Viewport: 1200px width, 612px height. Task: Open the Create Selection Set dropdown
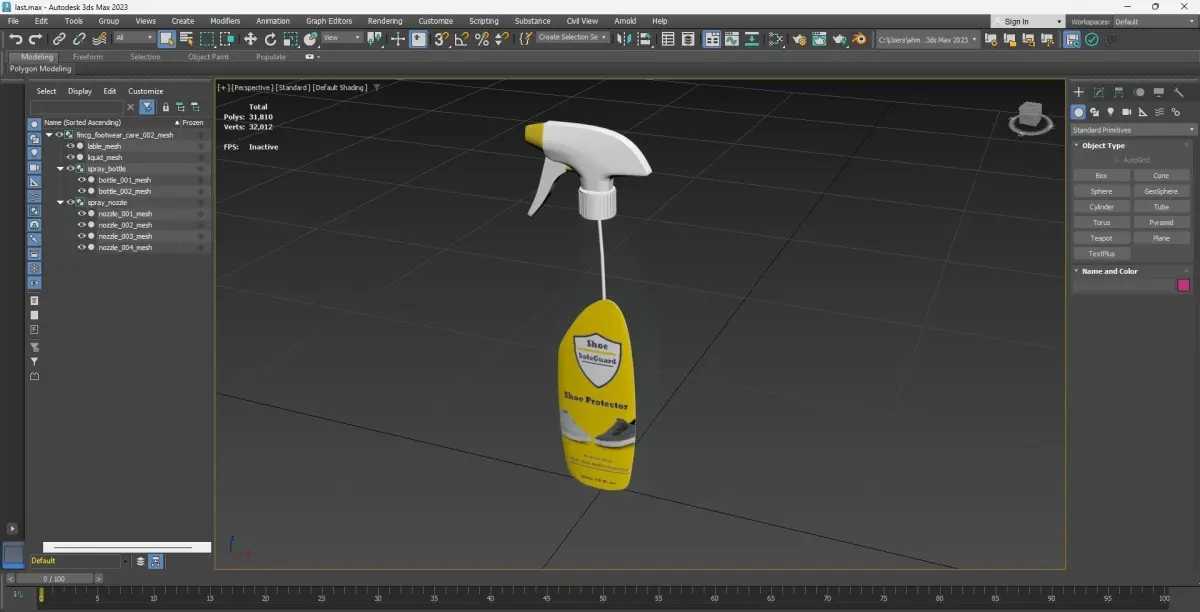pos(573,38)
